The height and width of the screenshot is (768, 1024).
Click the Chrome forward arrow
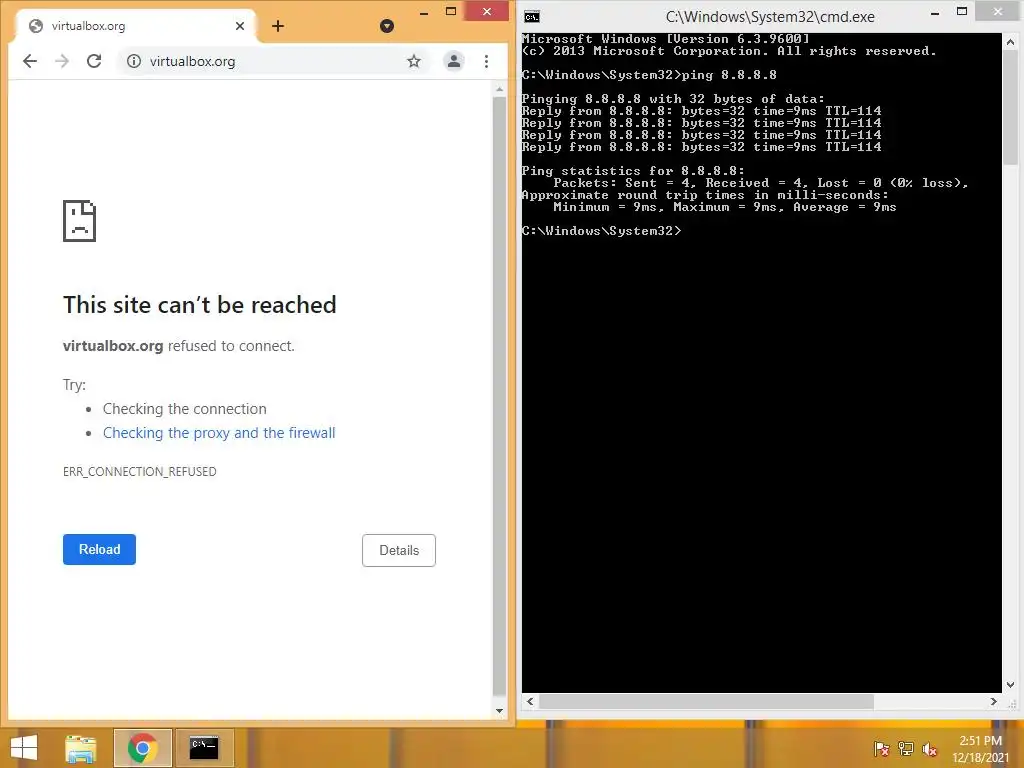click(62, 61)
